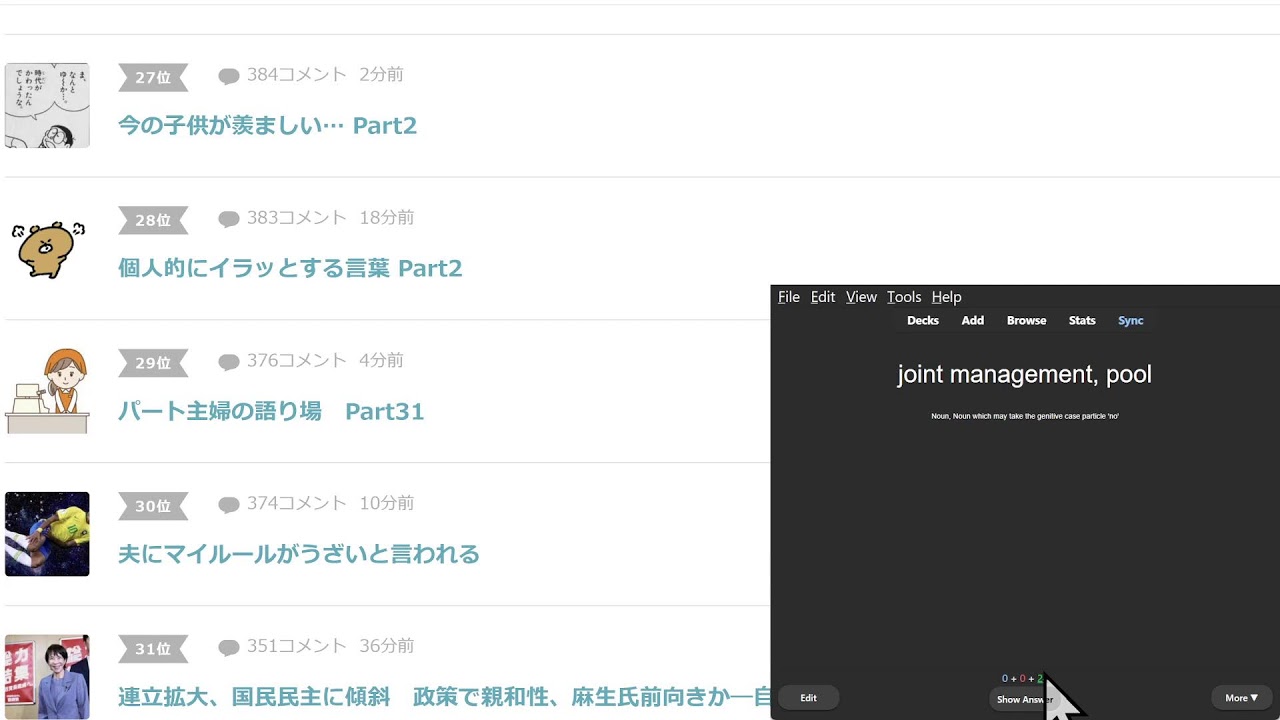The height and width of the screenshot is (720, 1280).
Task: Open the Tools menu in Anki
Action: pyautogui.click(x=904, y=297)
